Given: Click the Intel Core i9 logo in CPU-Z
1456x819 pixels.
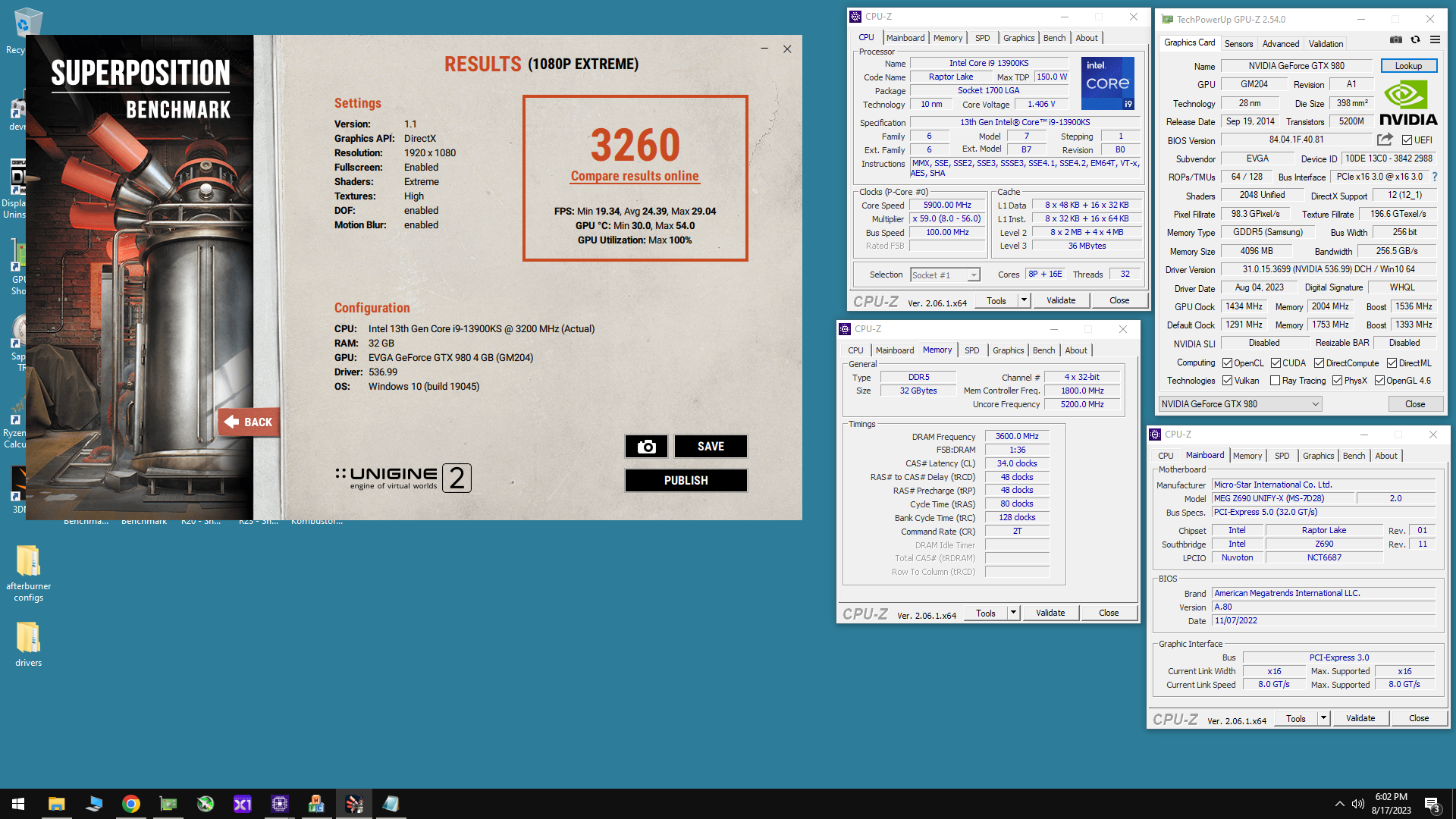Looking at the screenshot, I should pyautogui.click(x=1107, y=83).
